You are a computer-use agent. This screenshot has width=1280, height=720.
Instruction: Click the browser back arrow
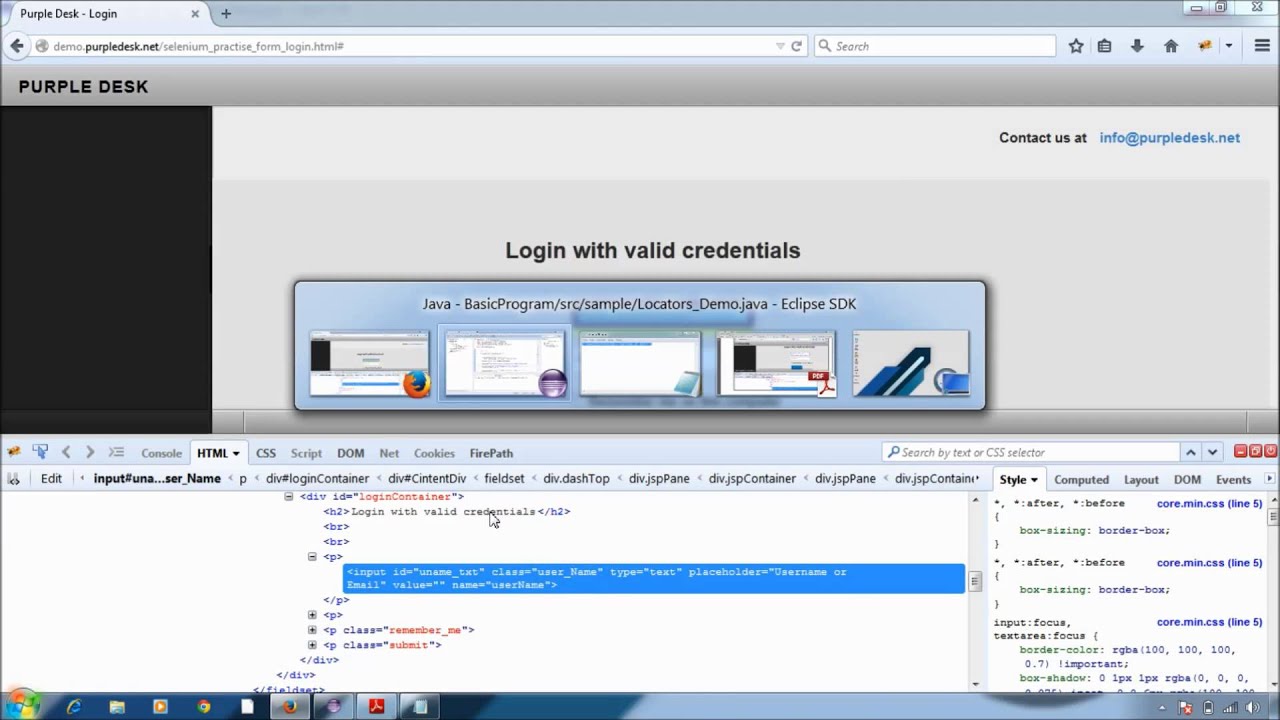[x=17, y=46]
